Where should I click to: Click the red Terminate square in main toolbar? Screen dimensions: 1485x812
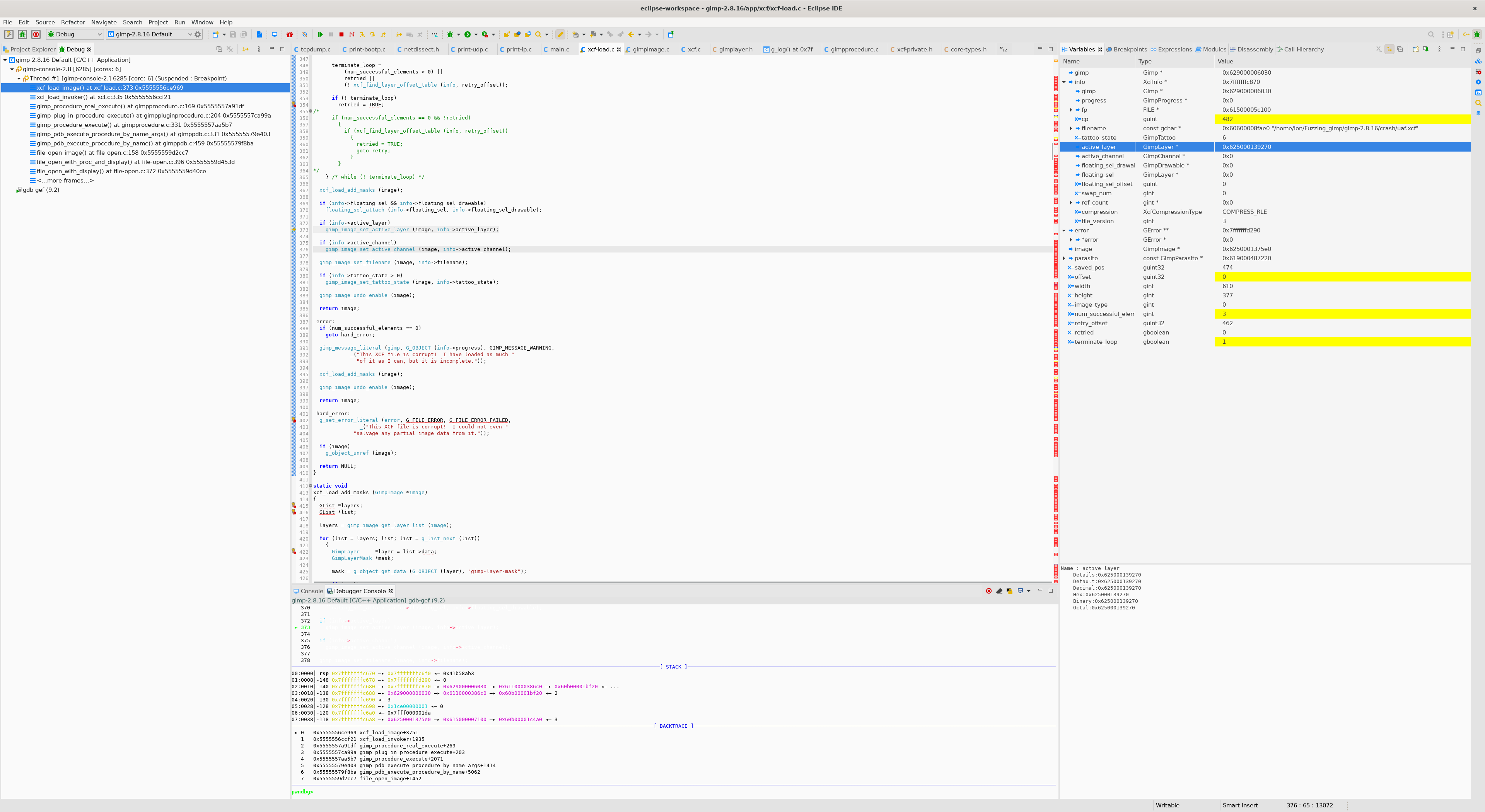(341, 34)
